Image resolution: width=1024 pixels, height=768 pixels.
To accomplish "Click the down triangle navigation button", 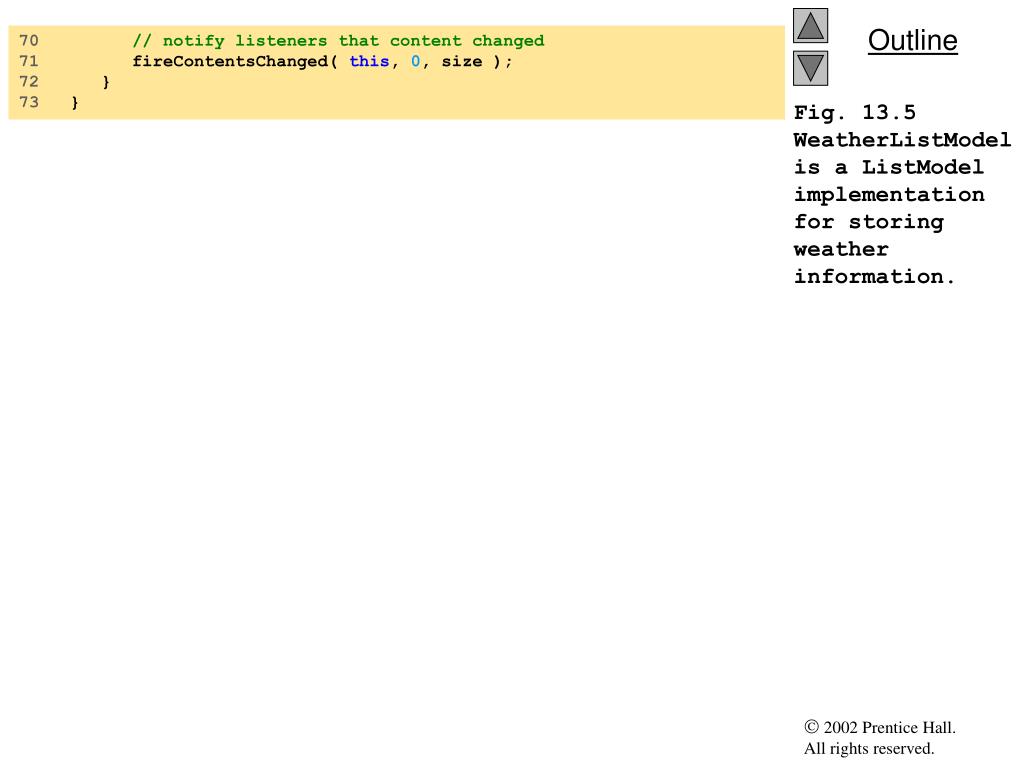I will tap(810, 69).
